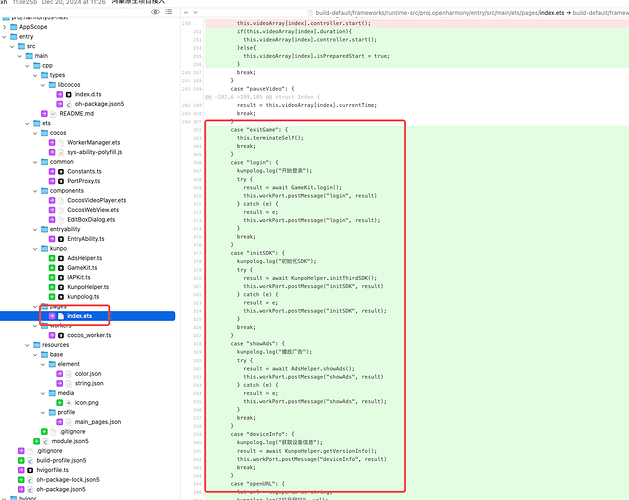Click the purple status badge beside index.d.ts
The image size is (629, 500).
point(59,94)
